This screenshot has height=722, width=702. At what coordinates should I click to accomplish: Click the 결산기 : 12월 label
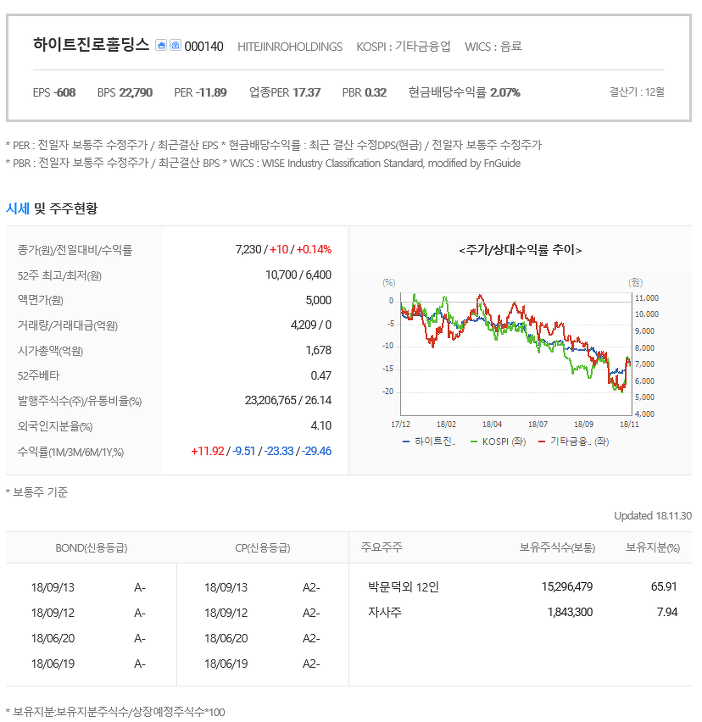click(x=637, y=92)
